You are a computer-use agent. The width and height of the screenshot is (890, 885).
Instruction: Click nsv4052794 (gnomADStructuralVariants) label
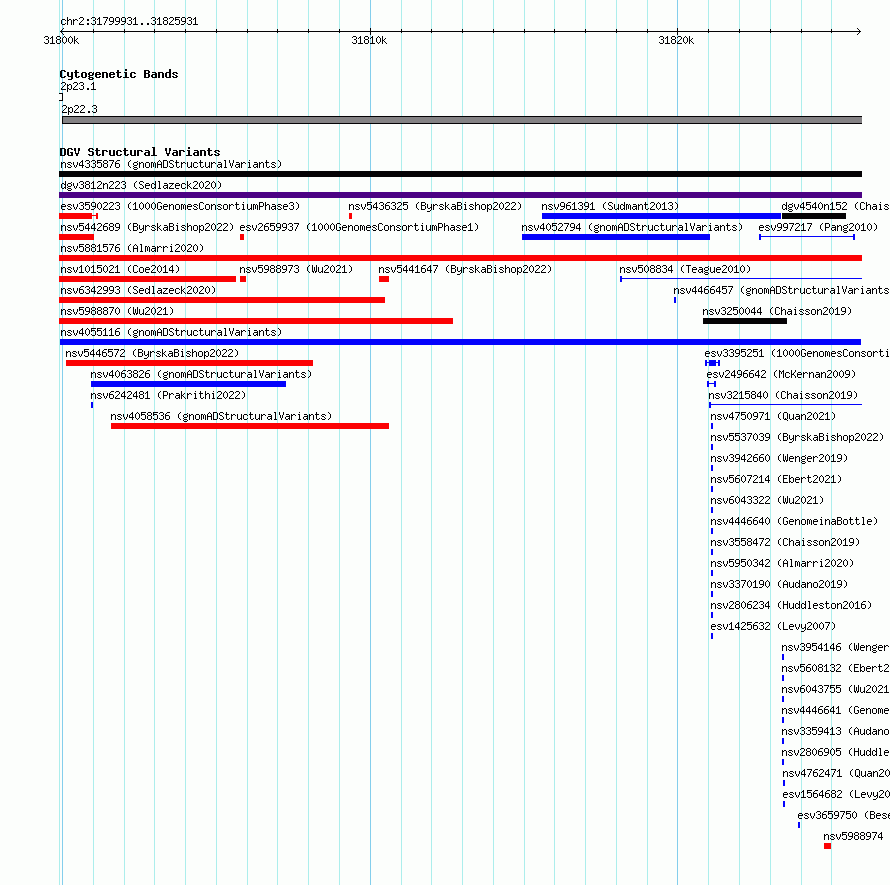(x=632, y=228)
